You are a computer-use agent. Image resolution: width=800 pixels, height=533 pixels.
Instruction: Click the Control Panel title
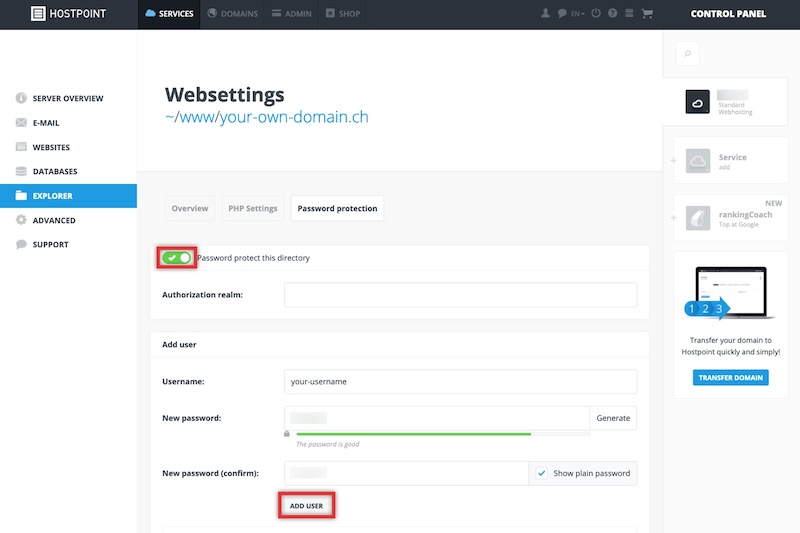coord(728,14)
